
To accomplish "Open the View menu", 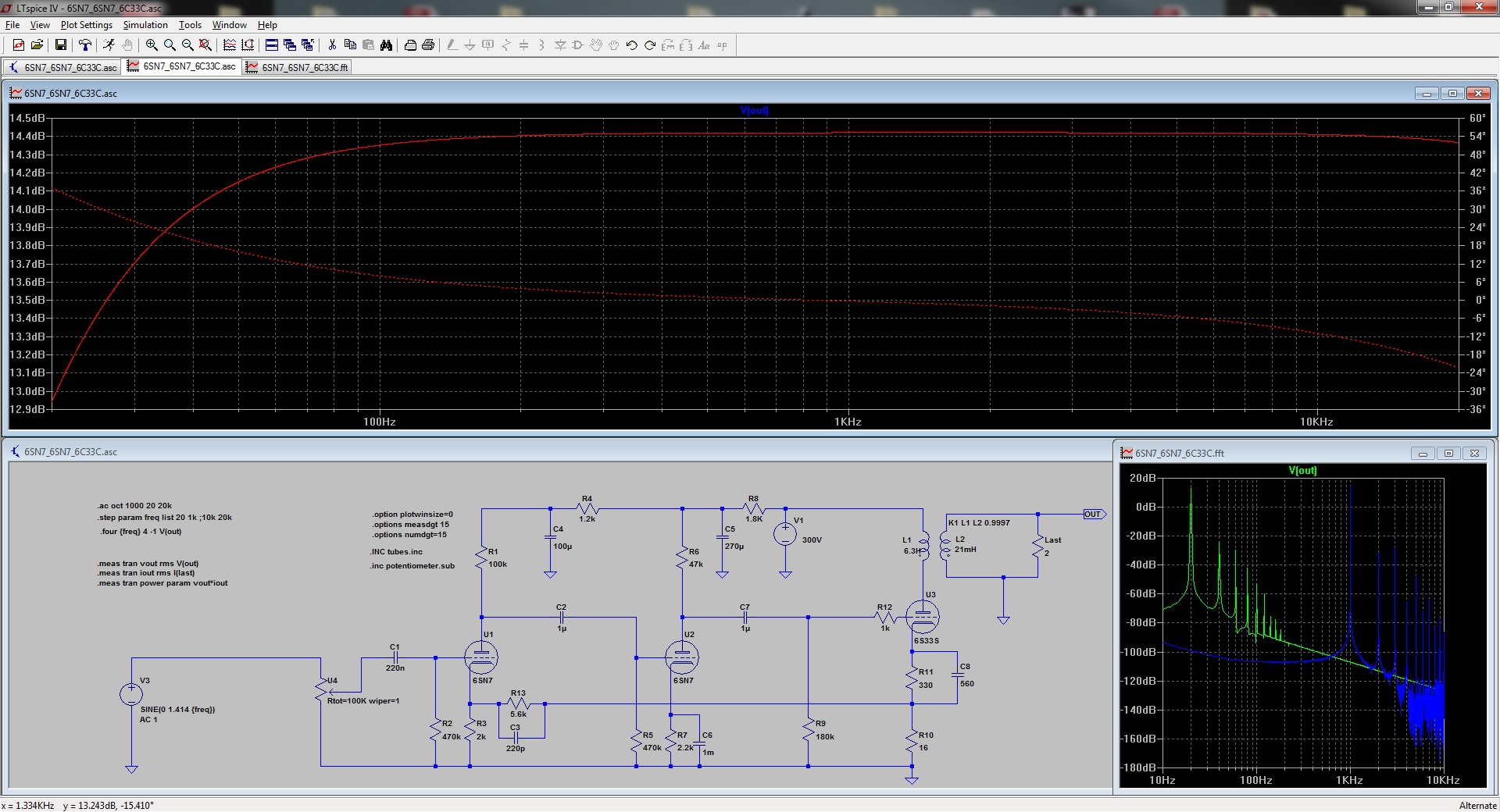I will pos(40,25).
